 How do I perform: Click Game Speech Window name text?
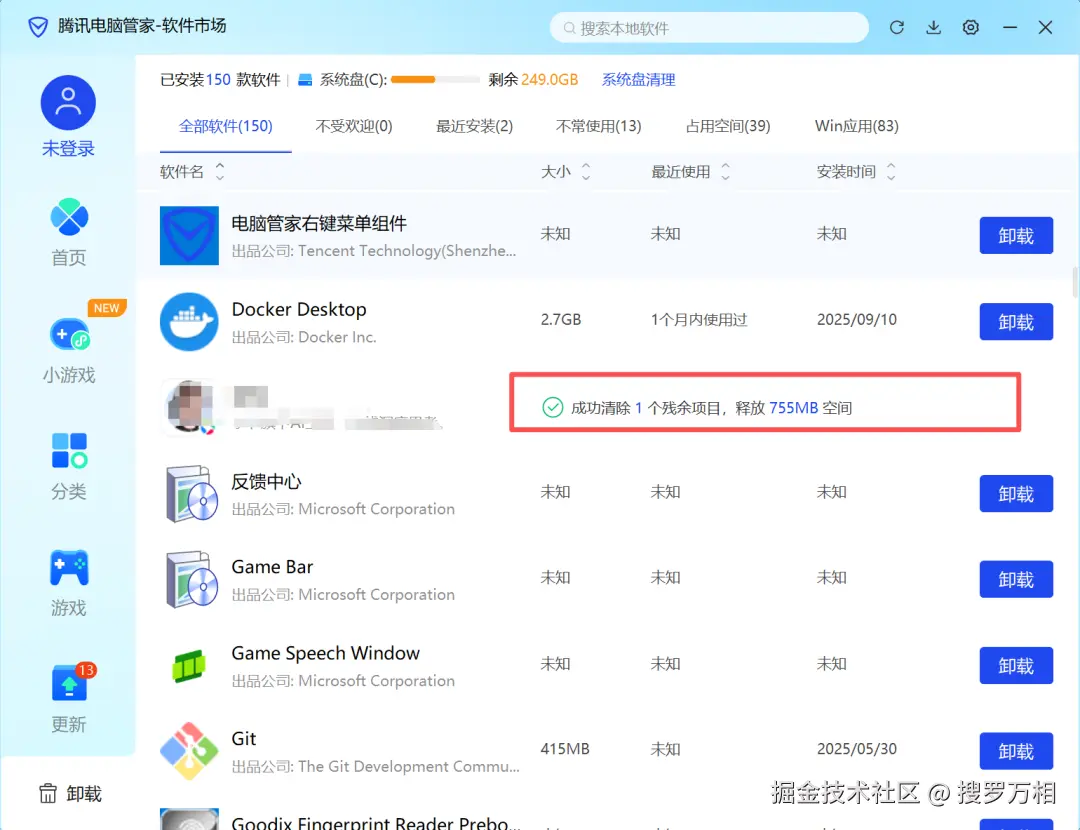pos(325,654)
